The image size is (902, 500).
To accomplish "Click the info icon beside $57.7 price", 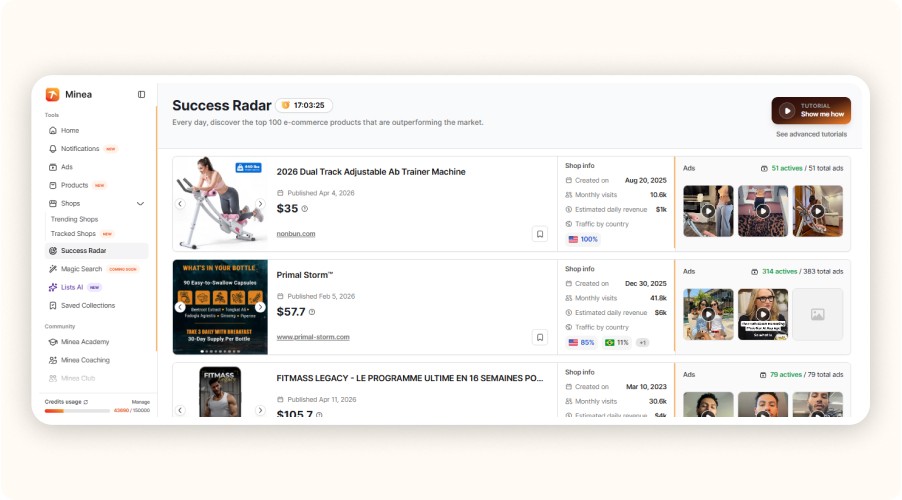I will click(312, 312).
